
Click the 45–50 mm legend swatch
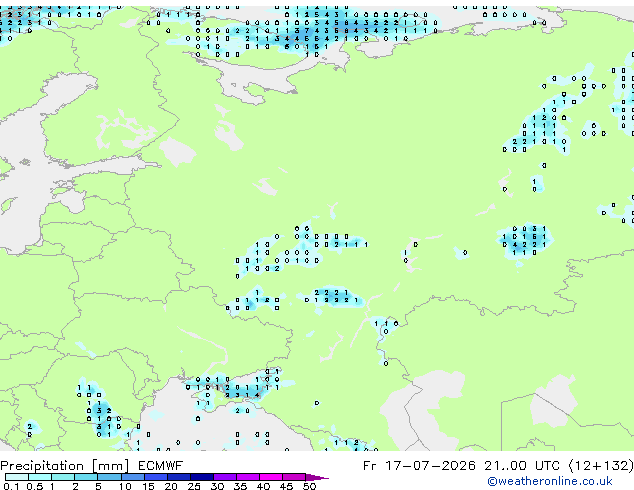[x=294, y=477]
